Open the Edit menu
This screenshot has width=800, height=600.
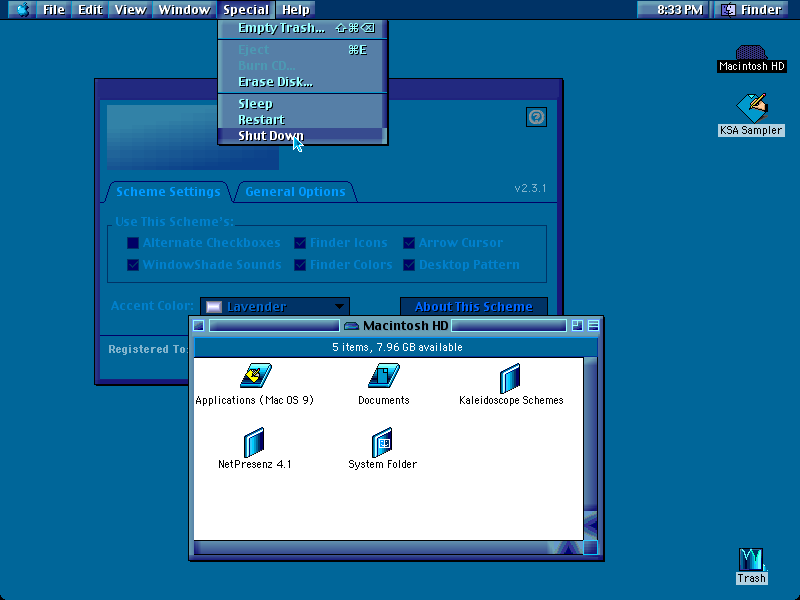[x=90, y=9]
